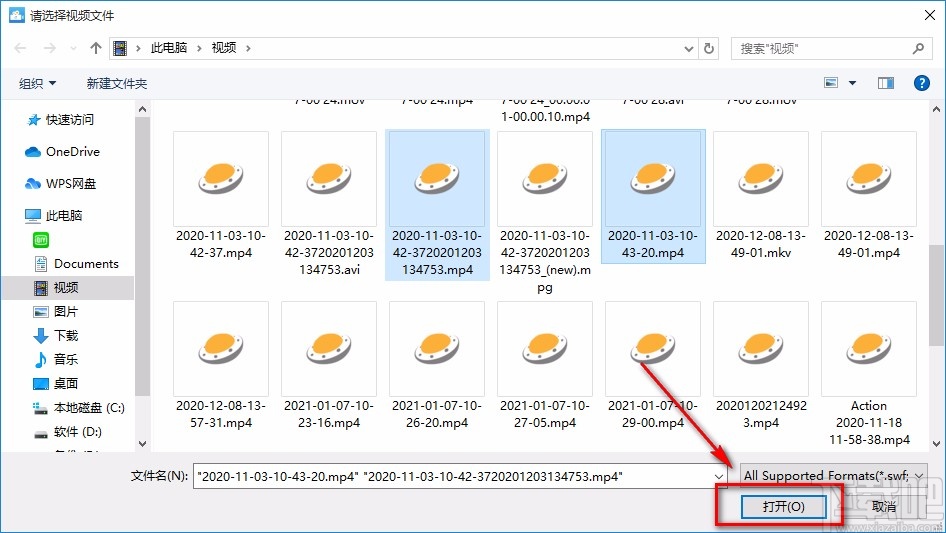This screenshot has height=533, width=946.
Task: Go up one folder level
Action: [x=95, y=48]
